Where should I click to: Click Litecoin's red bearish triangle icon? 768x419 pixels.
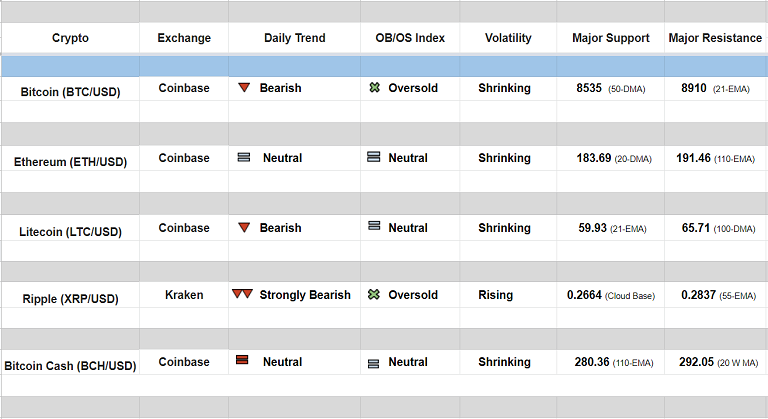tap(244, 228)
